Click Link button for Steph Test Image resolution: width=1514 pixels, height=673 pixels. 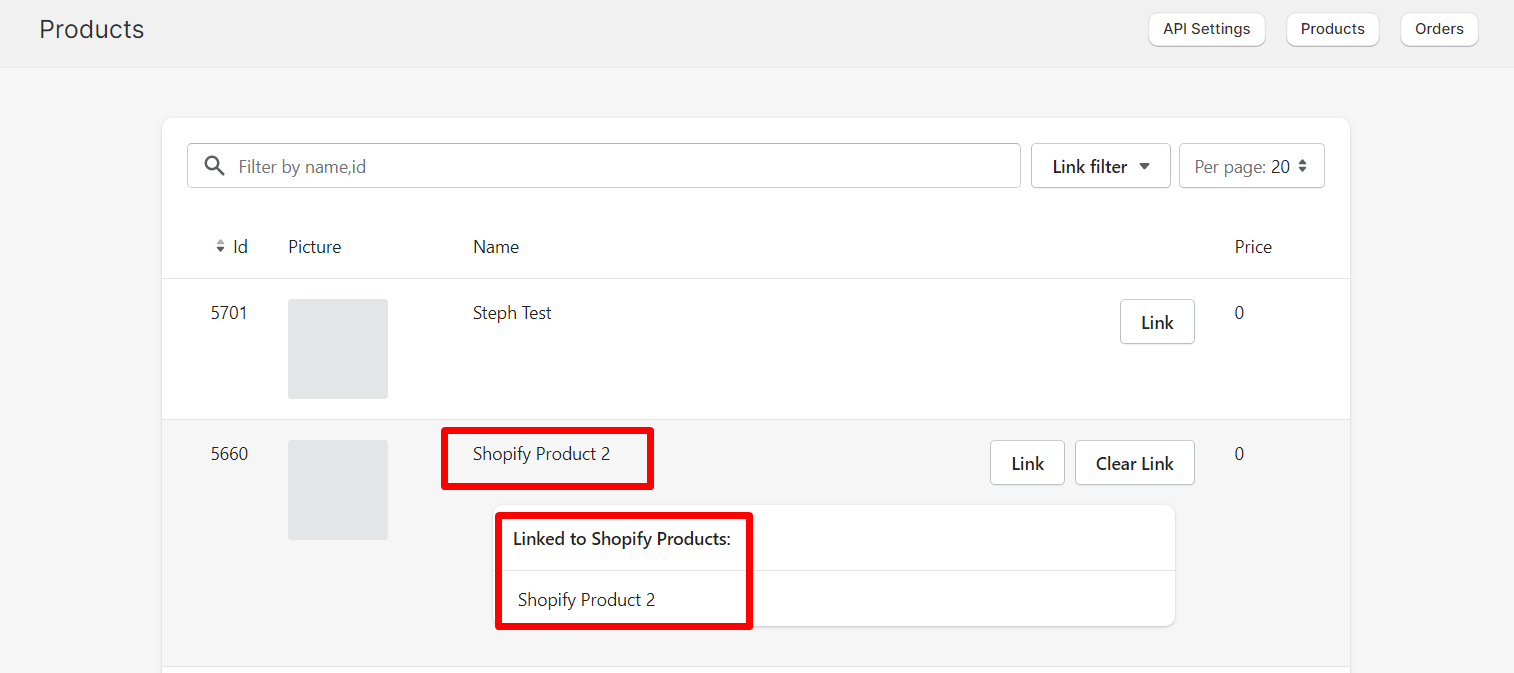[1157, 322]
